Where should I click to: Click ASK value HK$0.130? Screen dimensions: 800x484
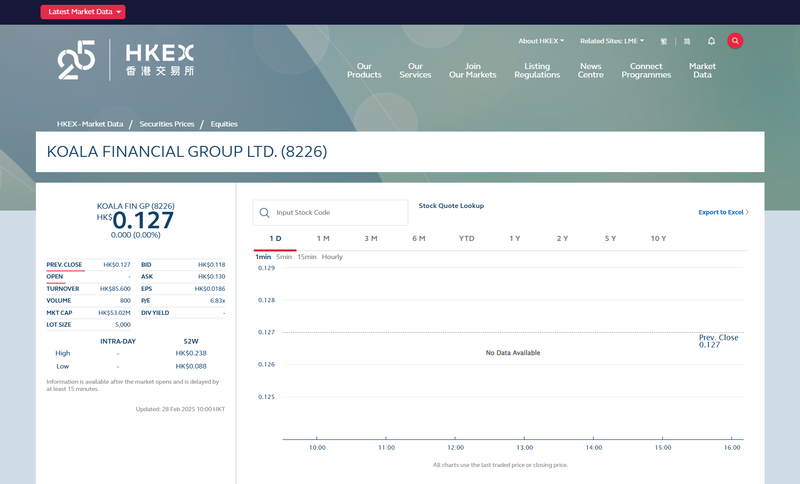tap(212, 276)
